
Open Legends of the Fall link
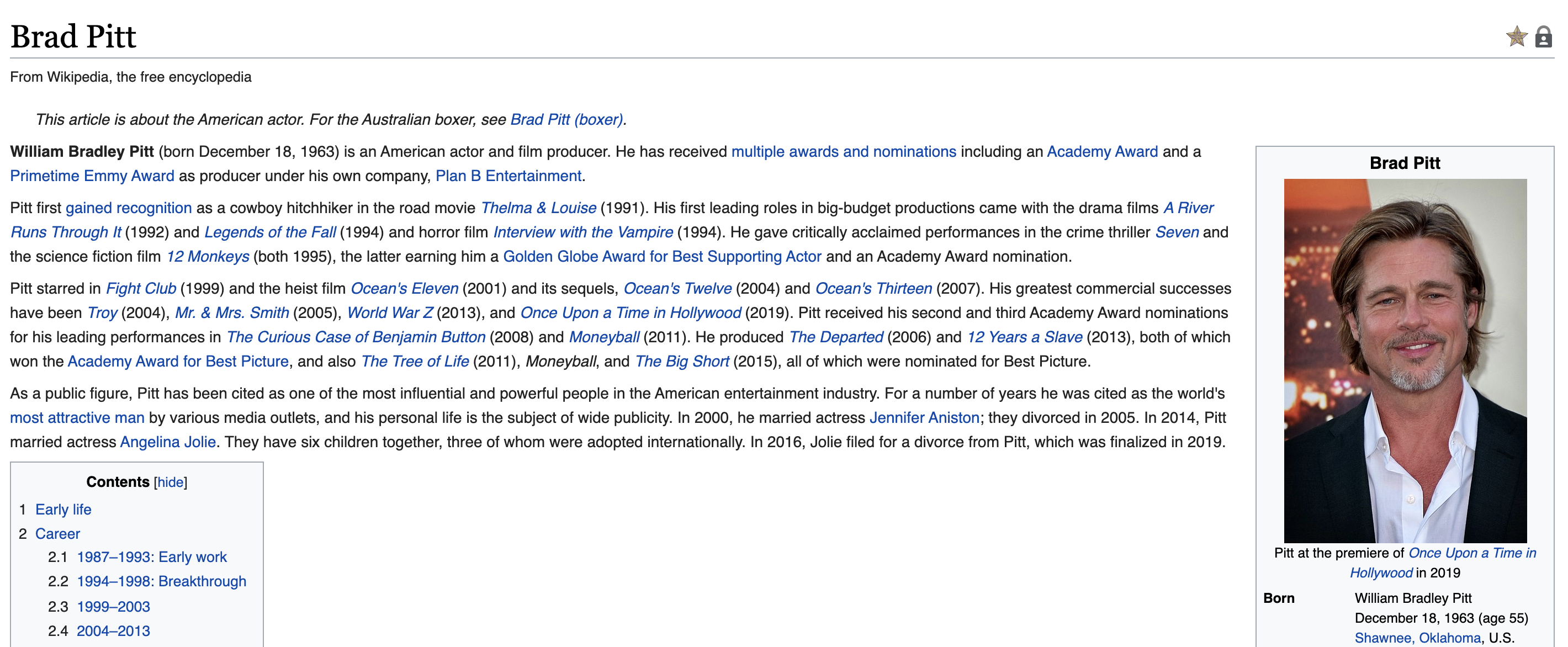tap(269, 232)
